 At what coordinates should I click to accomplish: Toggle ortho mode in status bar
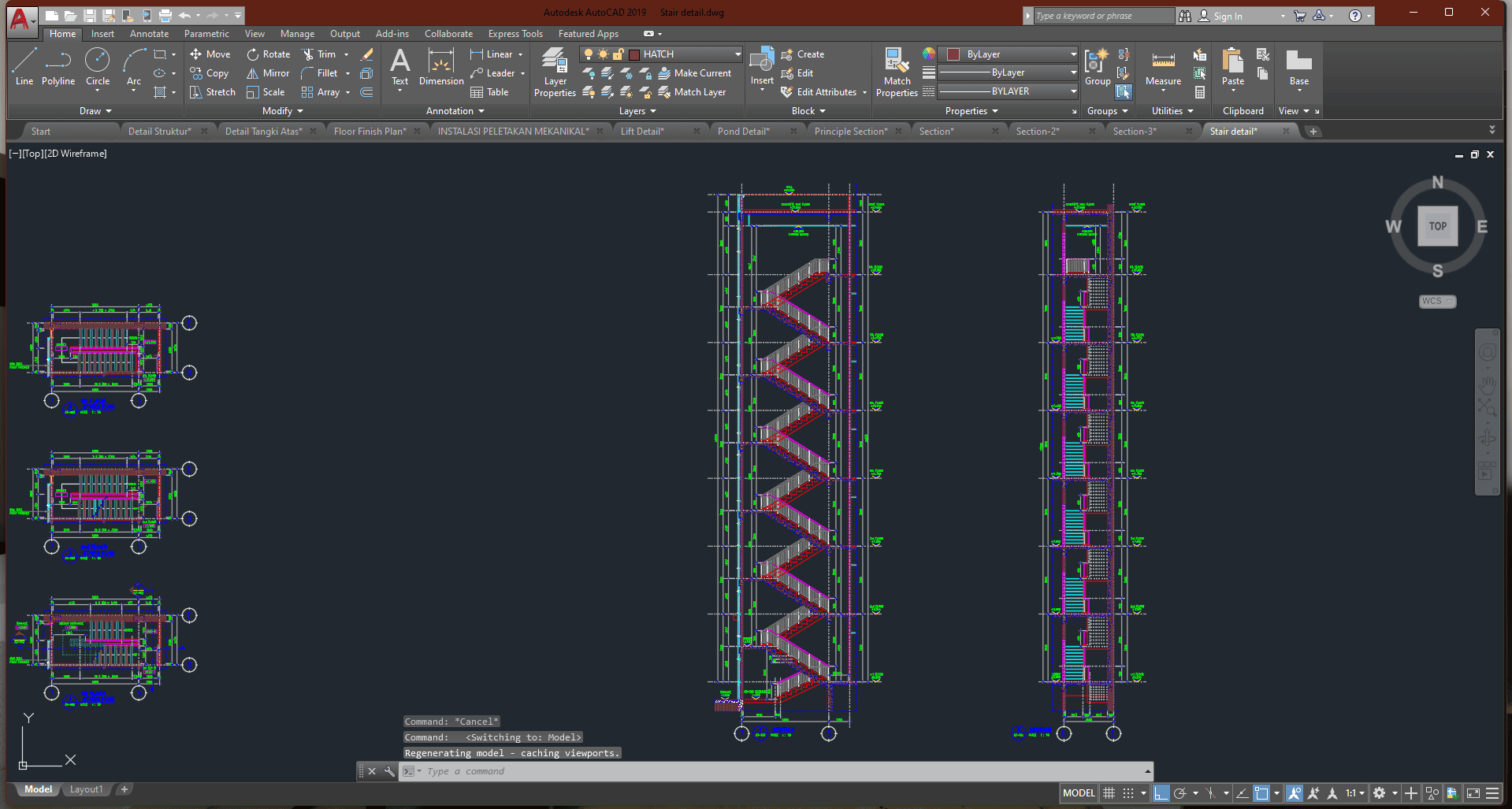1161,793
